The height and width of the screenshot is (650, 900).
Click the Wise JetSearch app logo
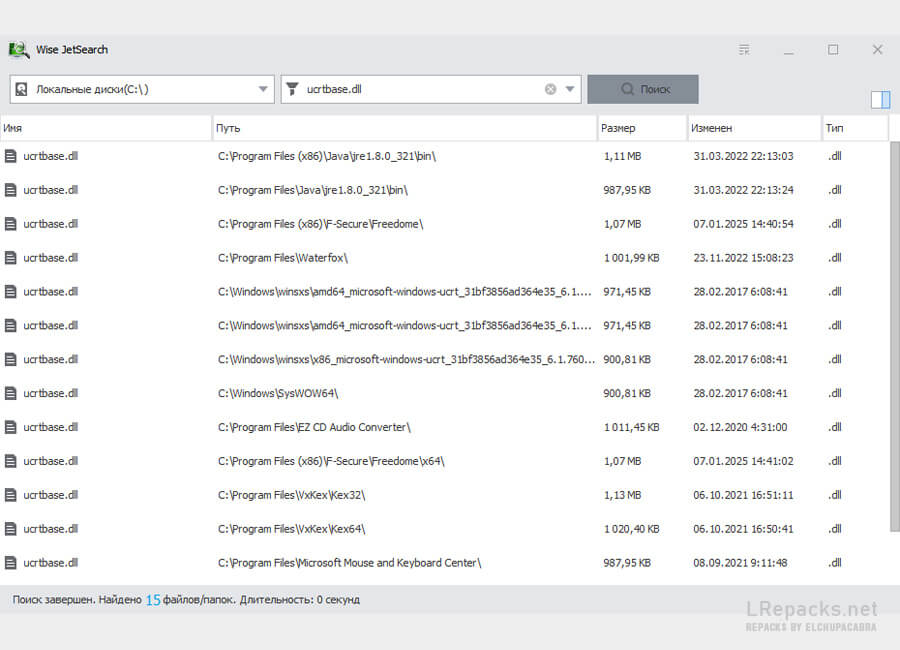[x=18, y=50]
